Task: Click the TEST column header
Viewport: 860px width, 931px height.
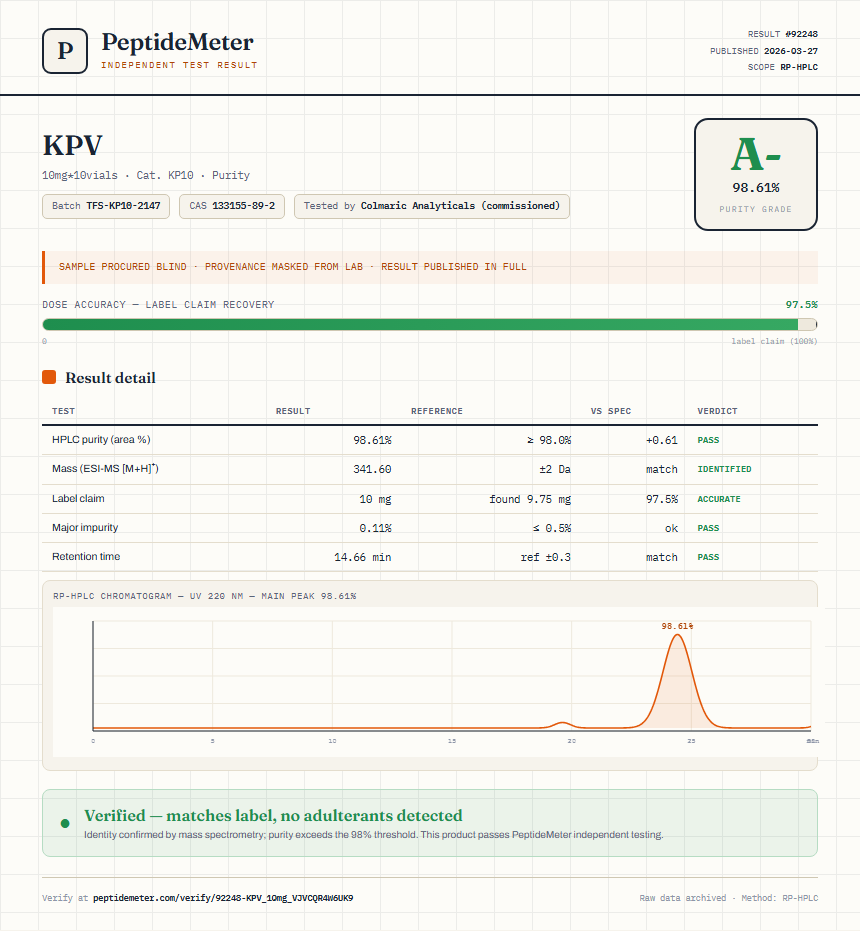Action: (64, 411)
